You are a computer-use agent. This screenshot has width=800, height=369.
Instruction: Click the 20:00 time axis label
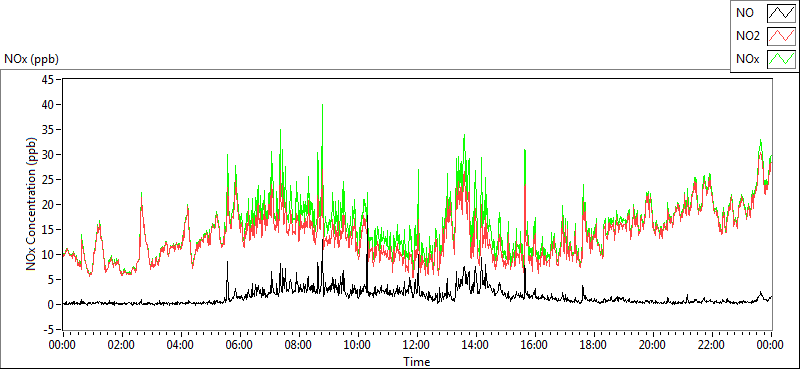click(x=653, y=345)
